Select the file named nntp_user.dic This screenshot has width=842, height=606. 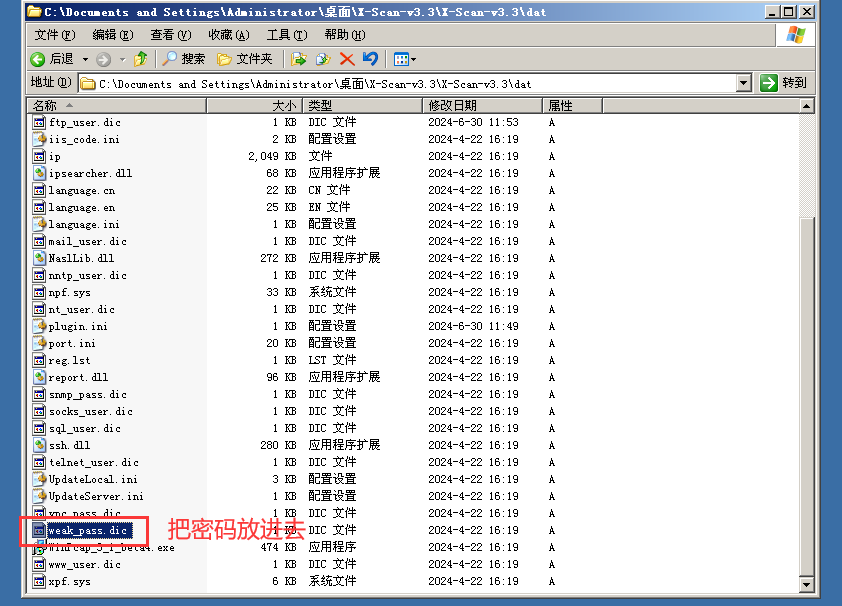88,275
